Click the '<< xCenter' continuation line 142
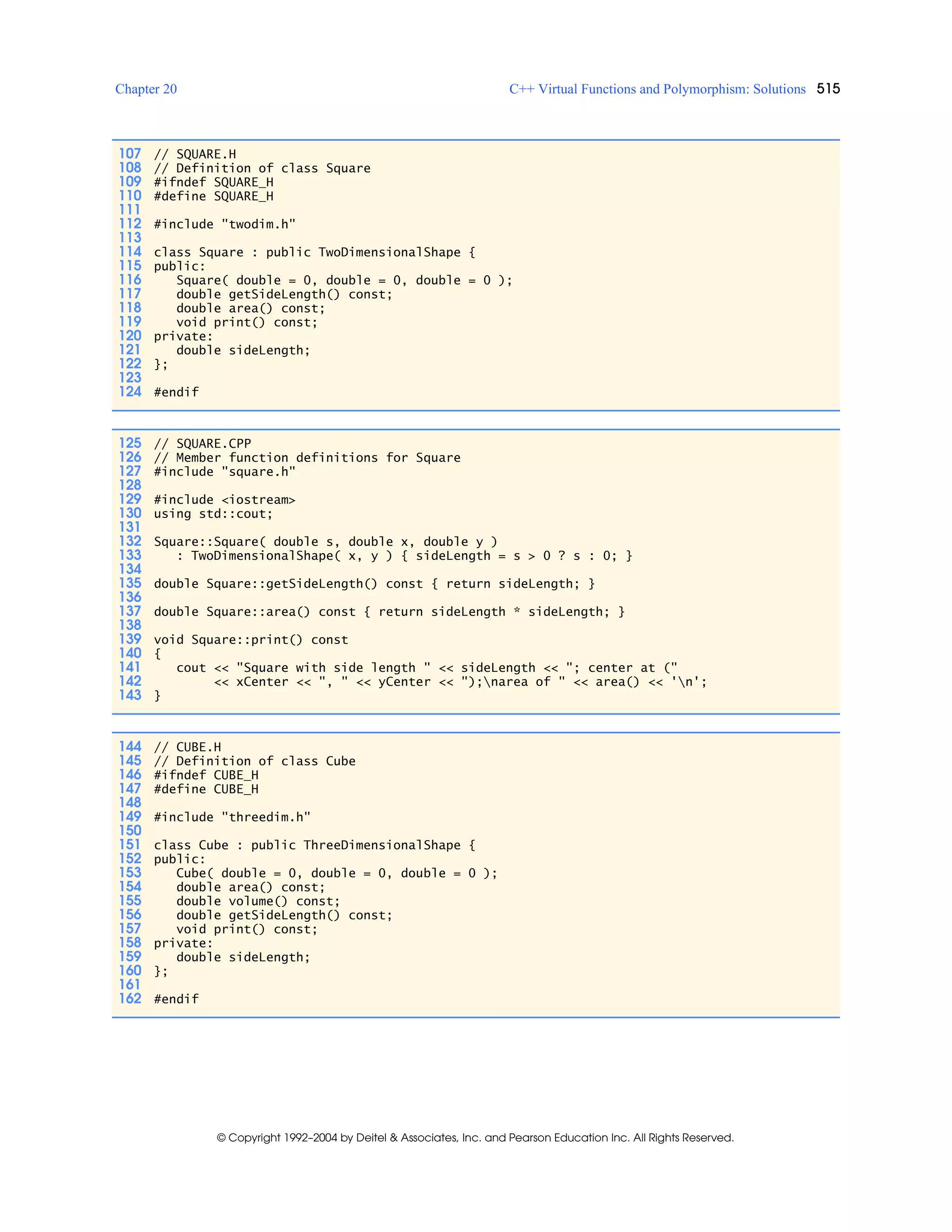The width and height of the screenshot is (952, 1232). point(460,682)
